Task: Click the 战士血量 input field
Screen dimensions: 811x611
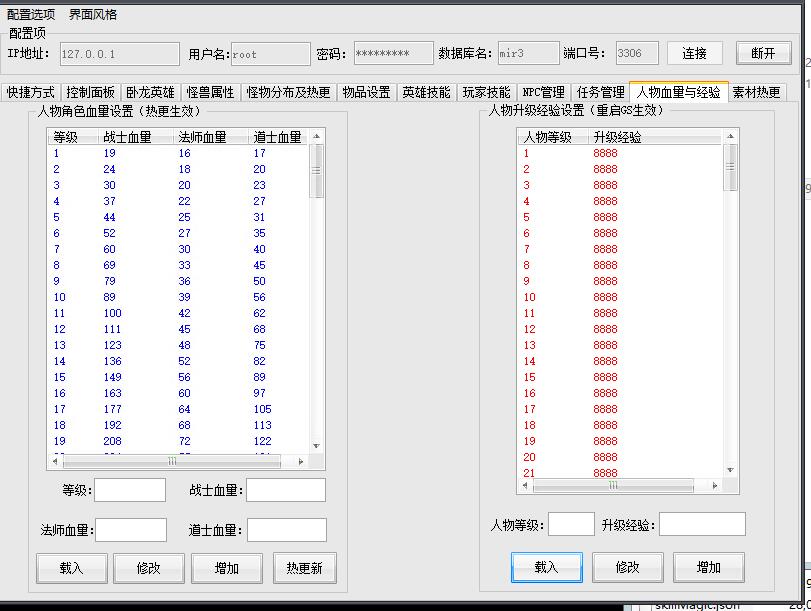Action: coord(286,490)
